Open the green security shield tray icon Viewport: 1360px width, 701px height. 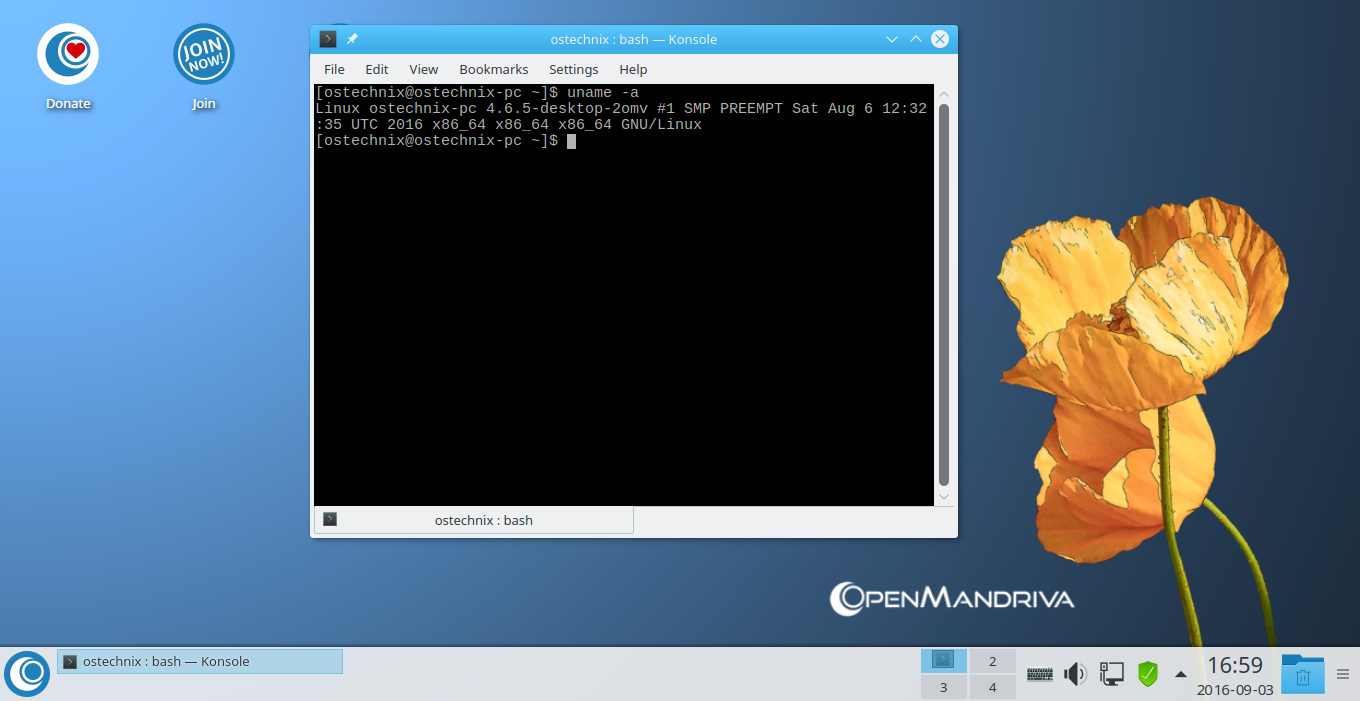(x=1148, y=673)
